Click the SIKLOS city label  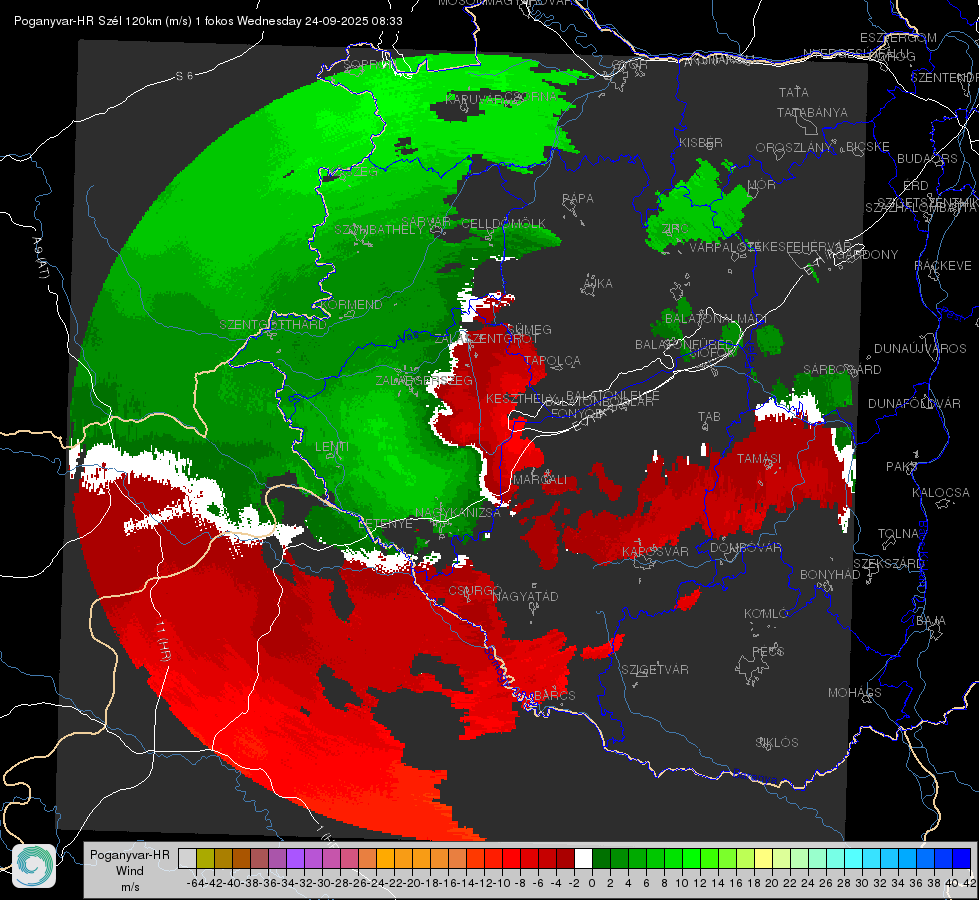pos(777,743)
